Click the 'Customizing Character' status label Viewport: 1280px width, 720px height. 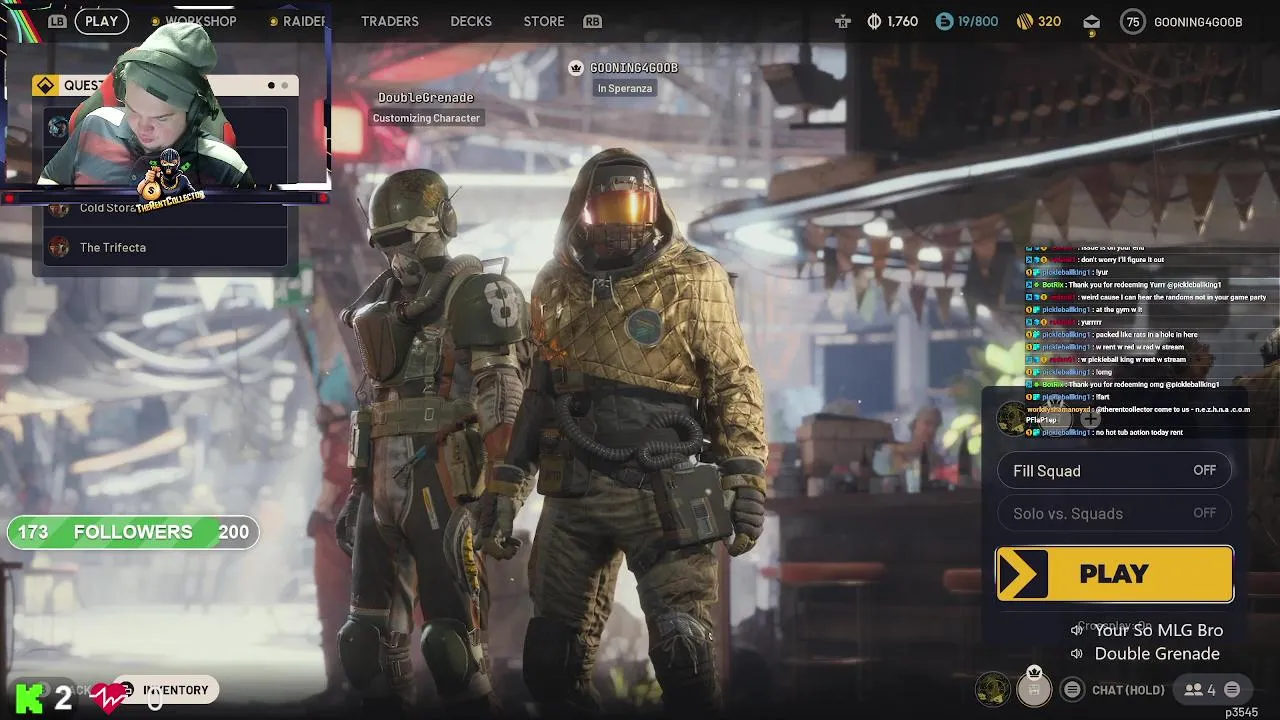pyautogui.click(x=426, y=118)
